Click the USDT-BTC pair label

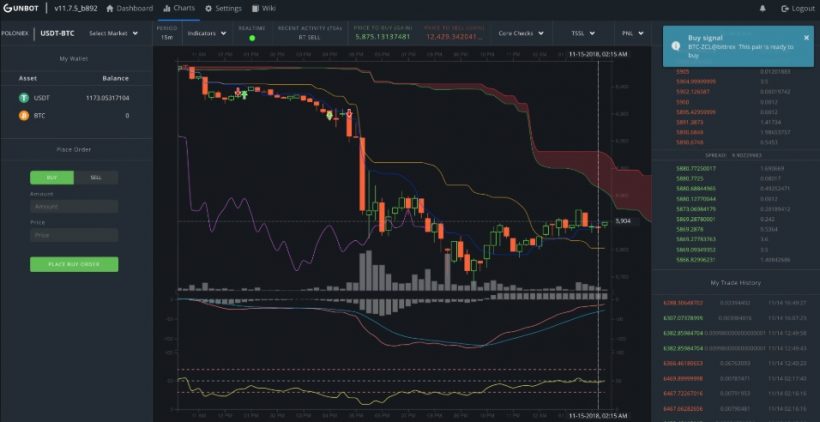[57, 33]
